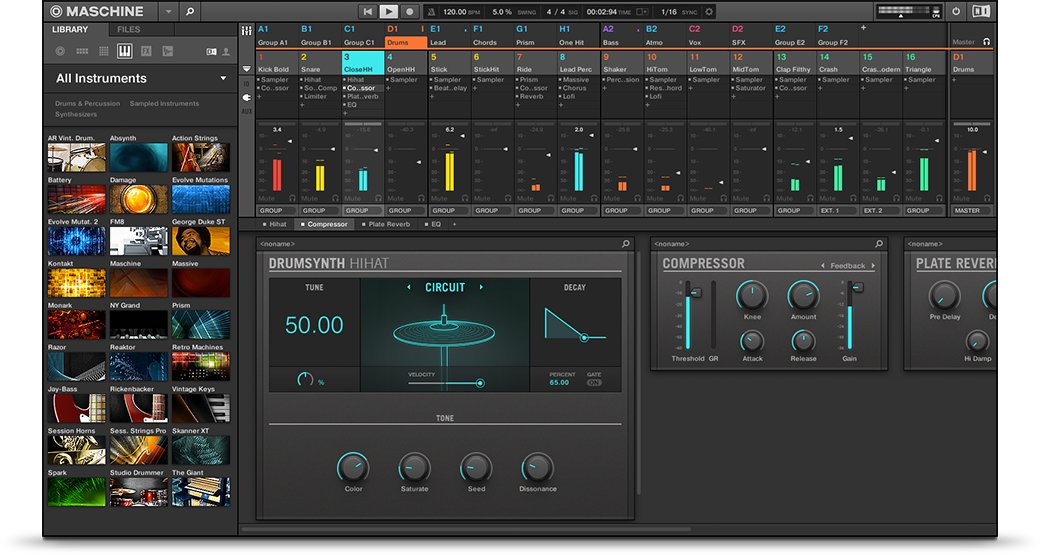The image size is (1040, 555).
Task: Select the Plate Reverb plugin tab
Action: [388, 225]
